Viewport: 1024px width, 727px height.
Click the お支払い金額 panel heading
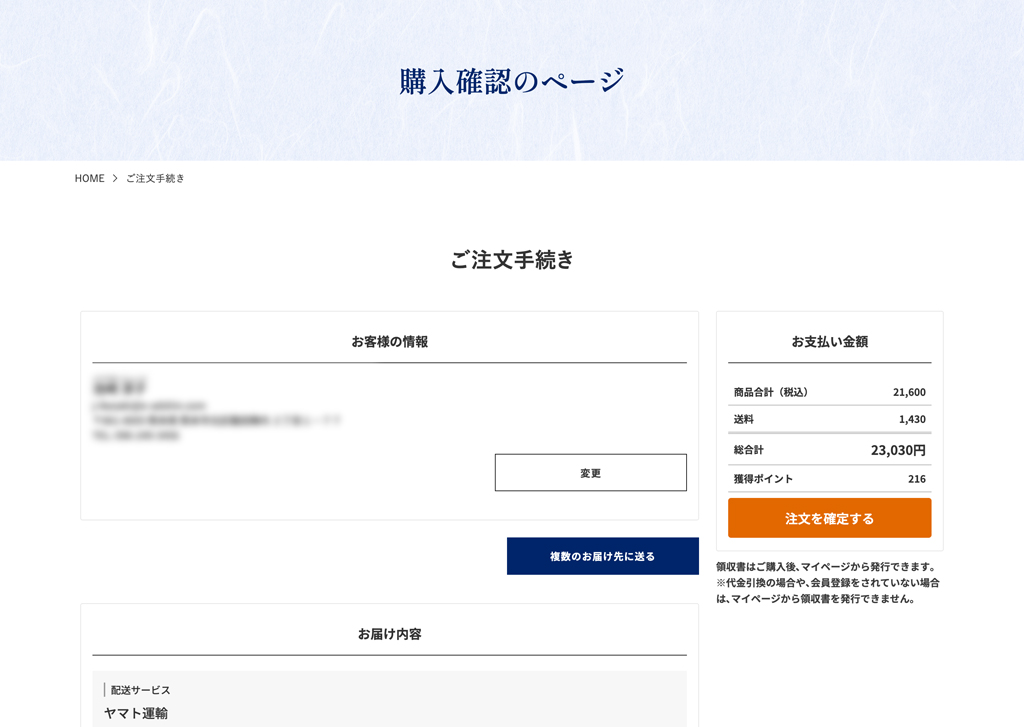pyautogui.click(x=829, y=342)
